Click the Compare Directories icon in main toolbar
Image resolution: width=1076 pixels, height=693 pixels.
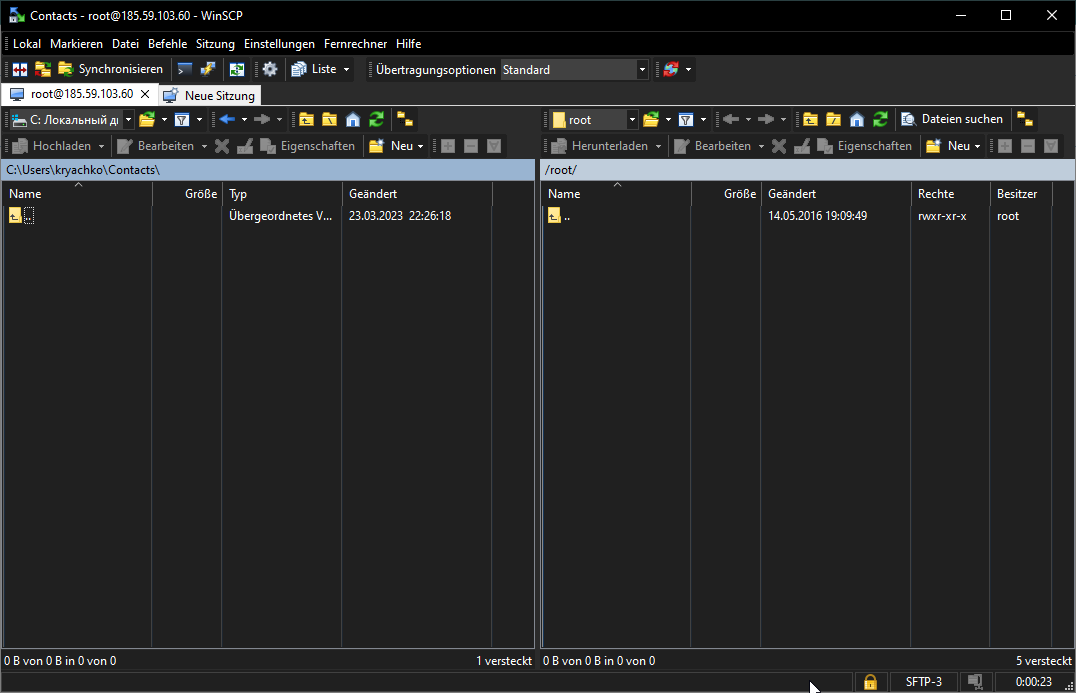[20, 69]
